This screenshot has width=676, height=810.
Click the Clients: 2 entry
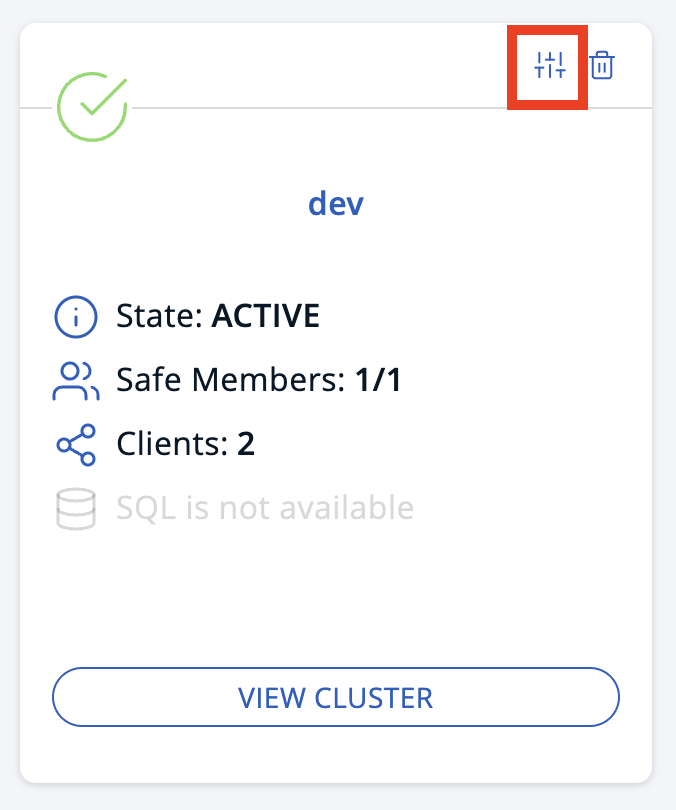pyautogui.click(x=185, y=443)
